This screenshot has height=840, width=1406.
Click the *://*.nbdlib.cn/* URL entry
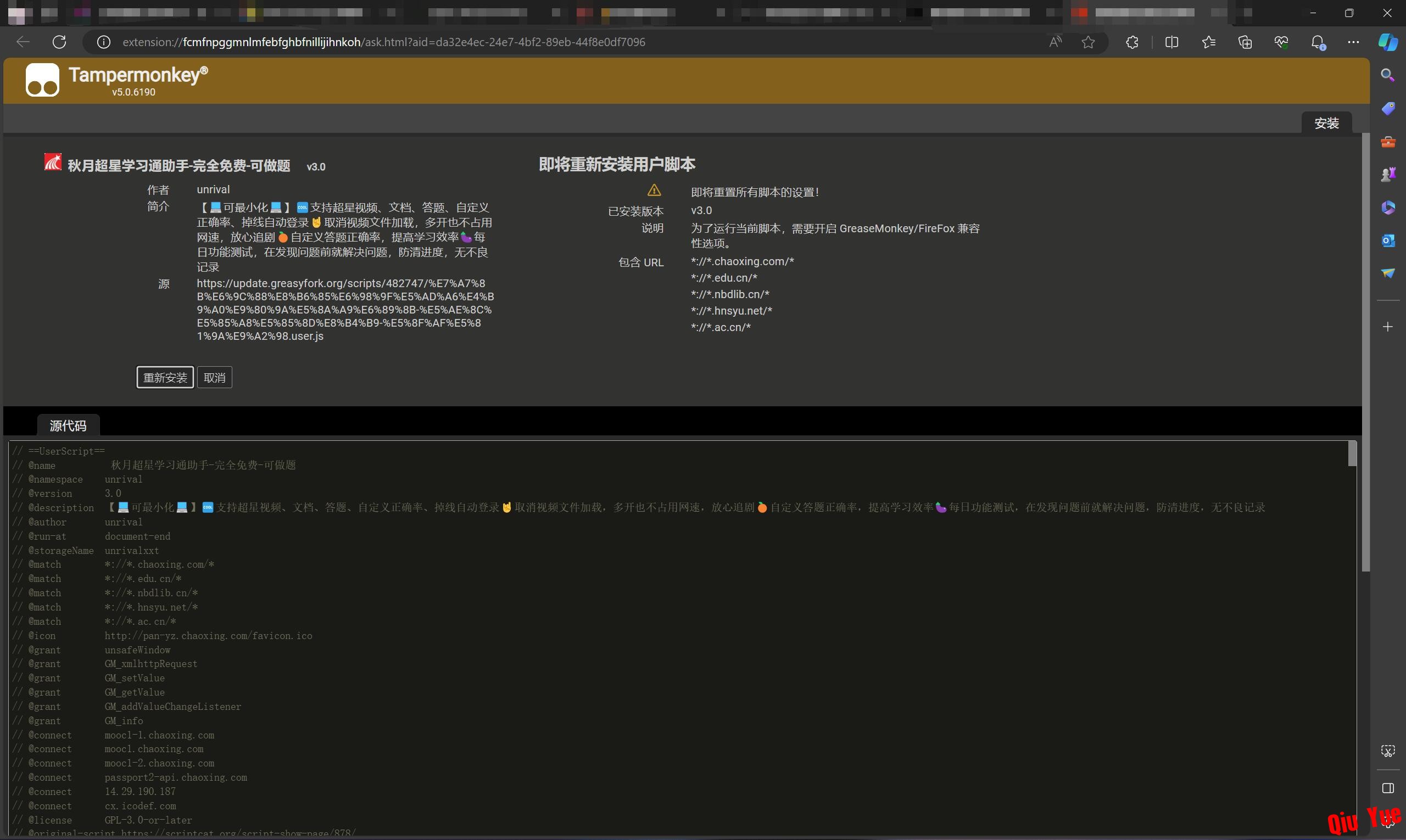[730, 294]
